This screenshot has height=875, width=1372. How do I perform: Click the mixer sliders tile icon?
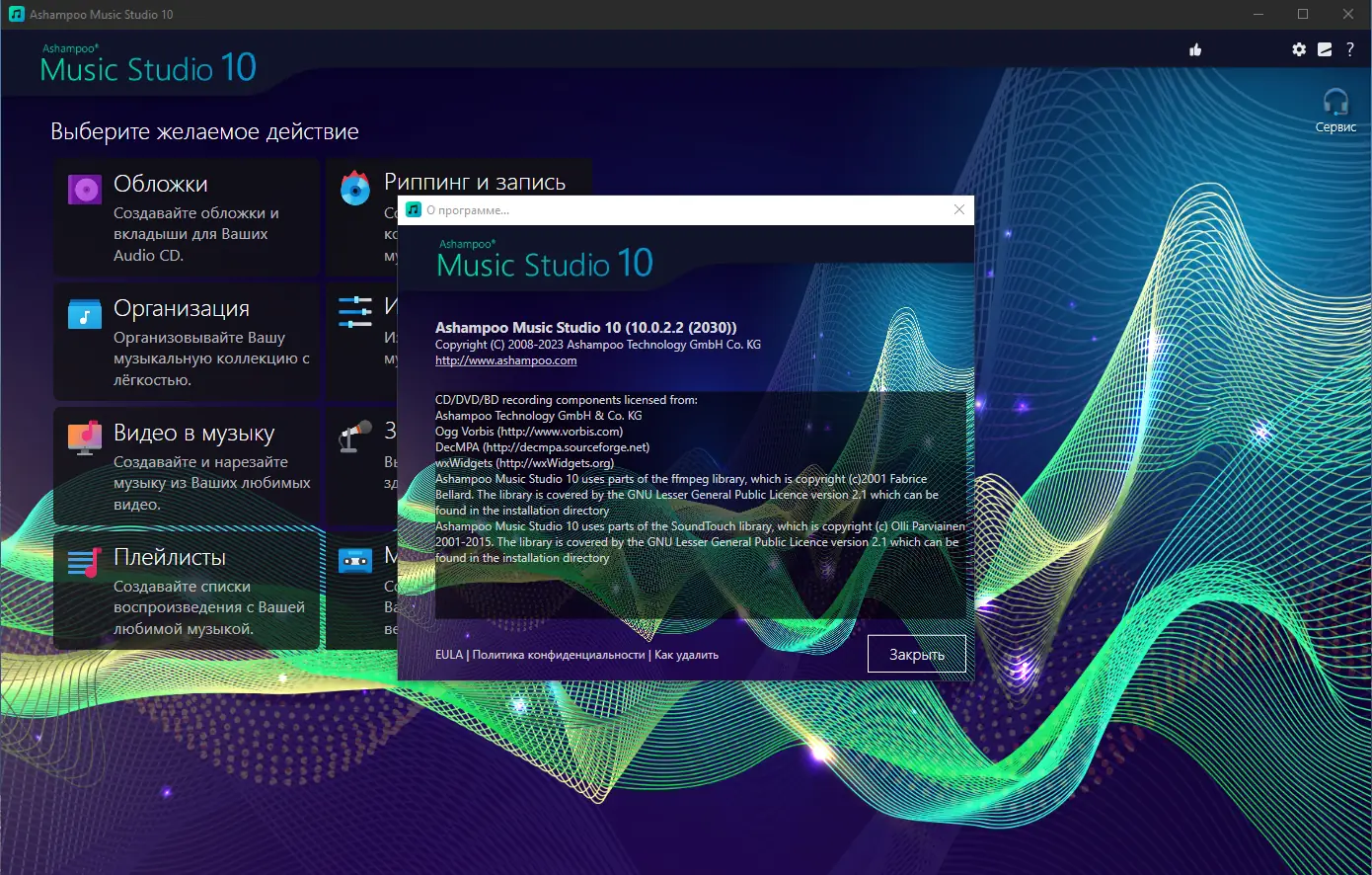coord(355,311)
